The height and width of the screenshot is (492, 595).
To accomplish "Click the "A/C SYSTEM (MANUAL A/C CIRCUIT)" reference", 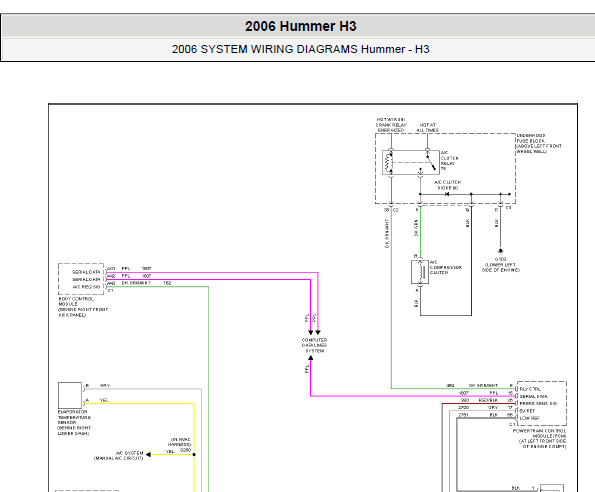I will (x=119, y=456).
